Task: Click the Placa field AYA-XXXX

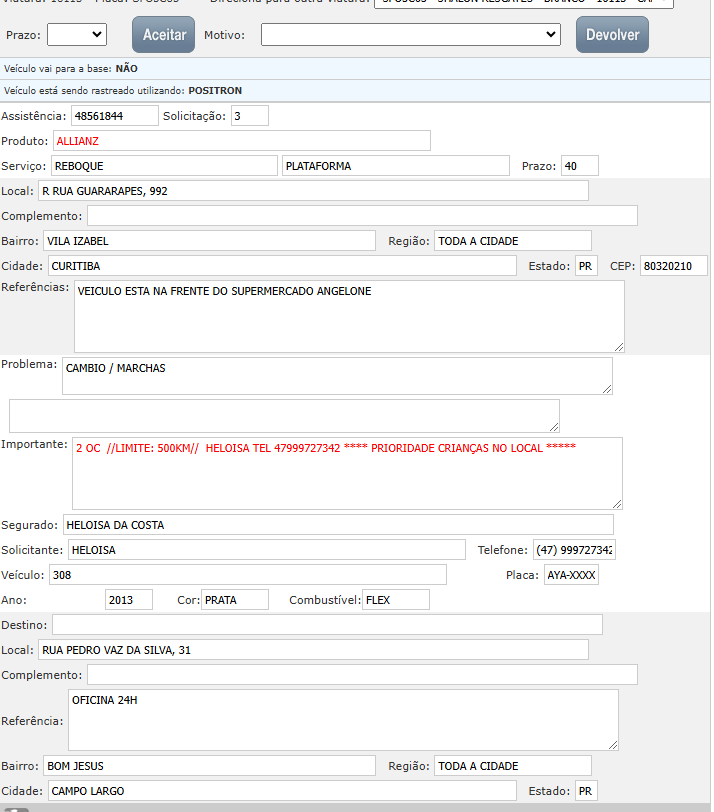Action: [571, 575]
